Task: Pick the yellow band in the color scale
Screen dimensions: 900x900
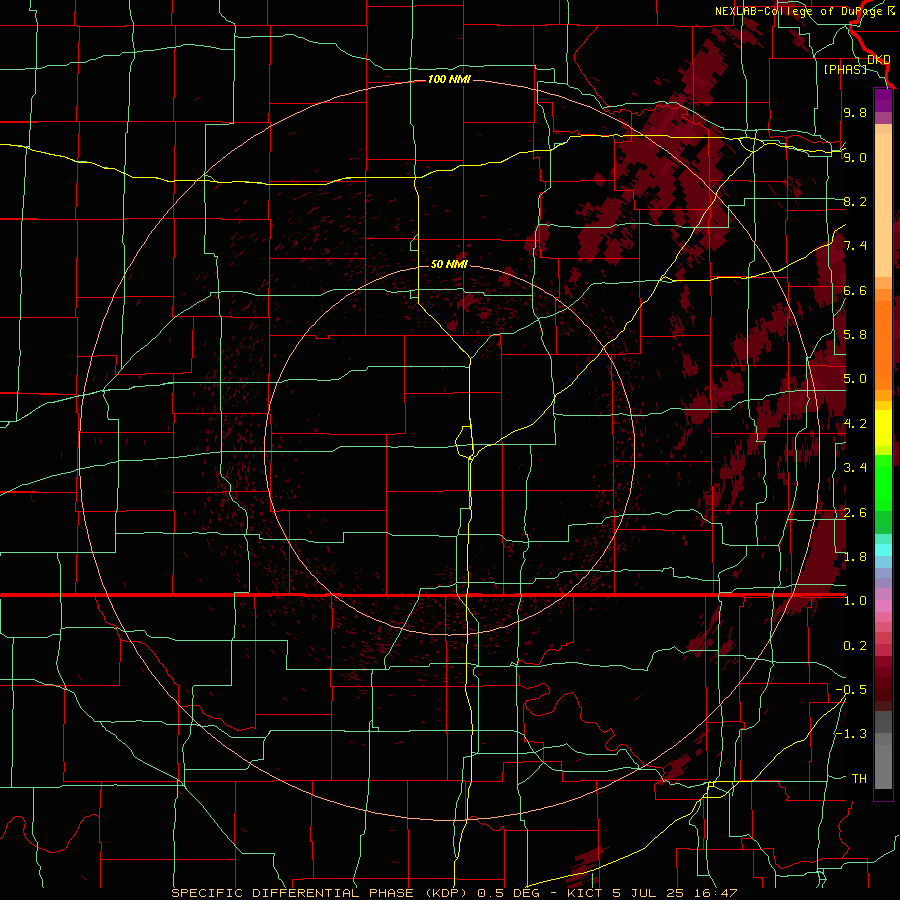Action: pos(883,428)
